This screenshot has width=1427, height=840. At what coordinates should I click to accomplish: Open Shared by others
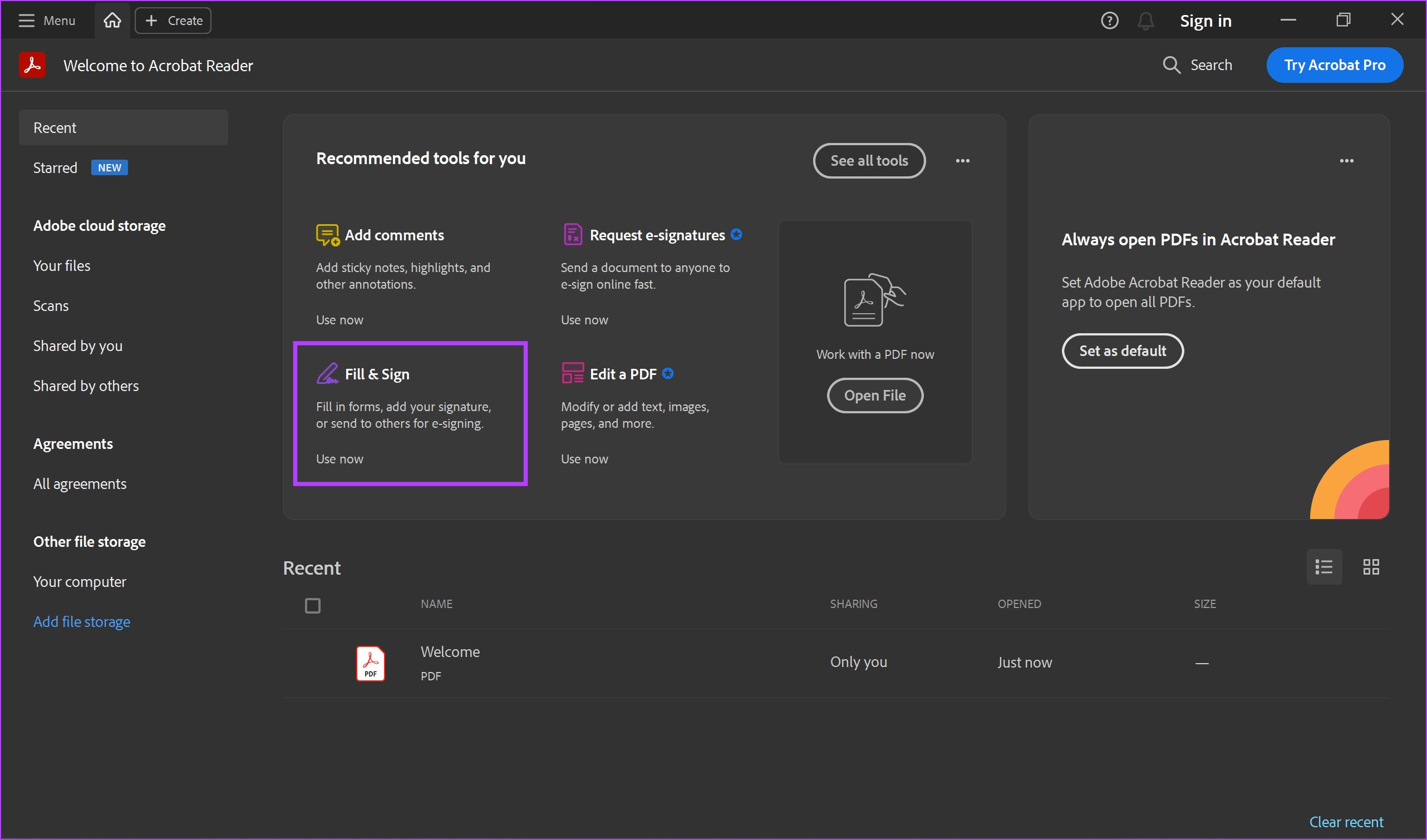click(x=86, y=386)
